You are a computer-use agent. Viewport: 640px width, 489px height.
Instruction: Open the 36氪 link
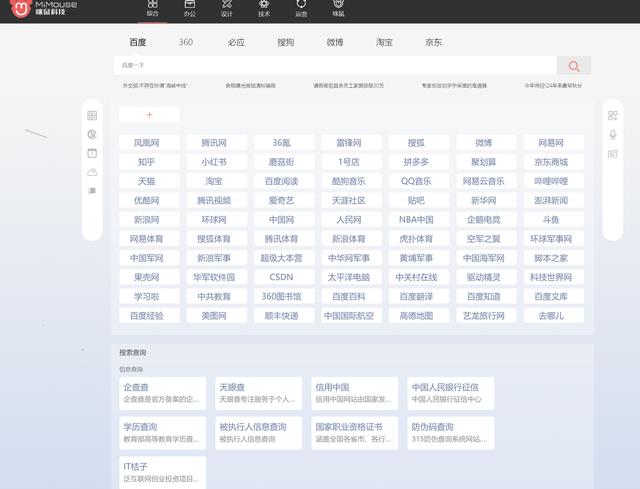[x=284, y=143]
